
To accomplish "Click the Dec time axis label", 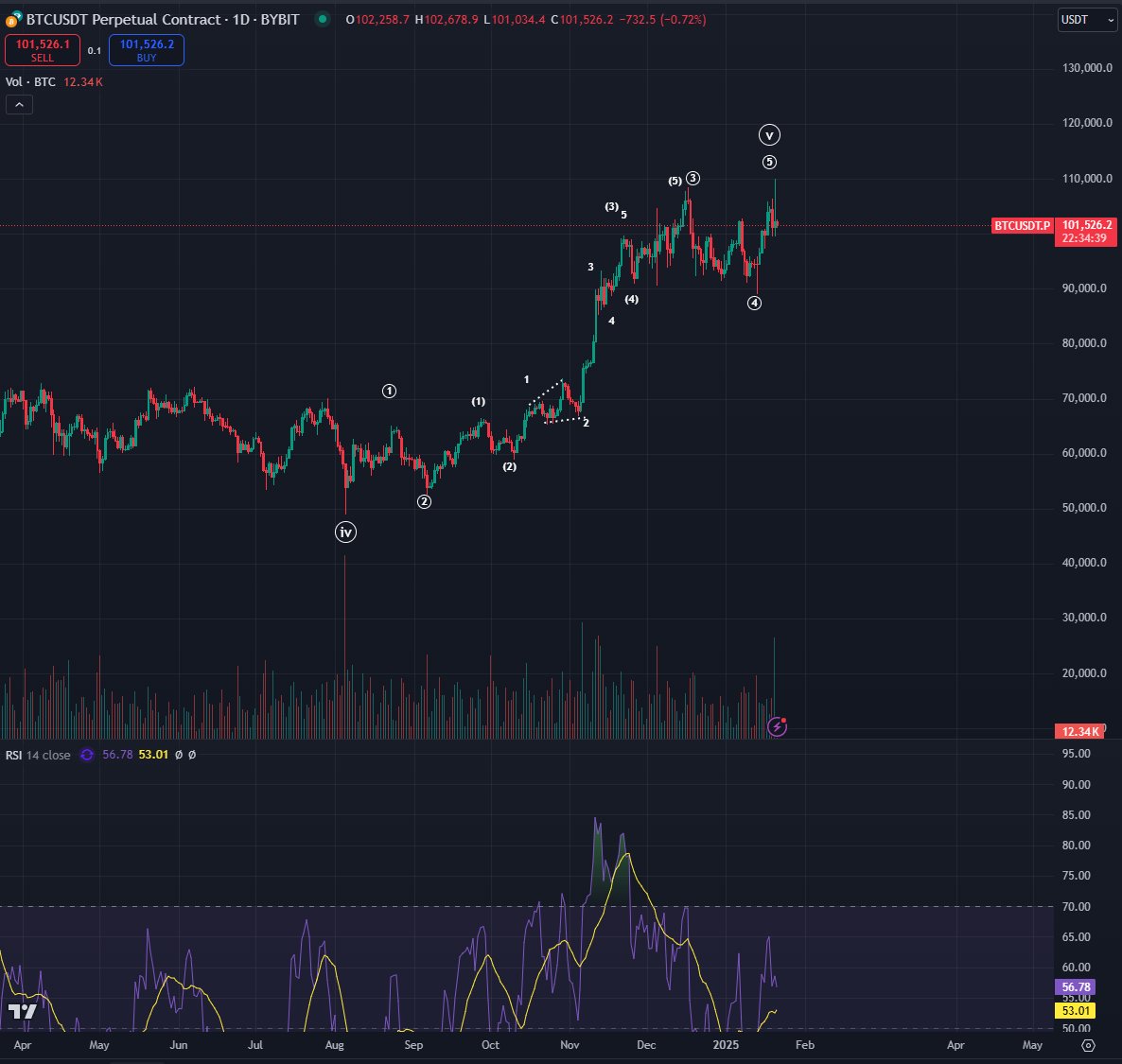I will [646, 1045].
